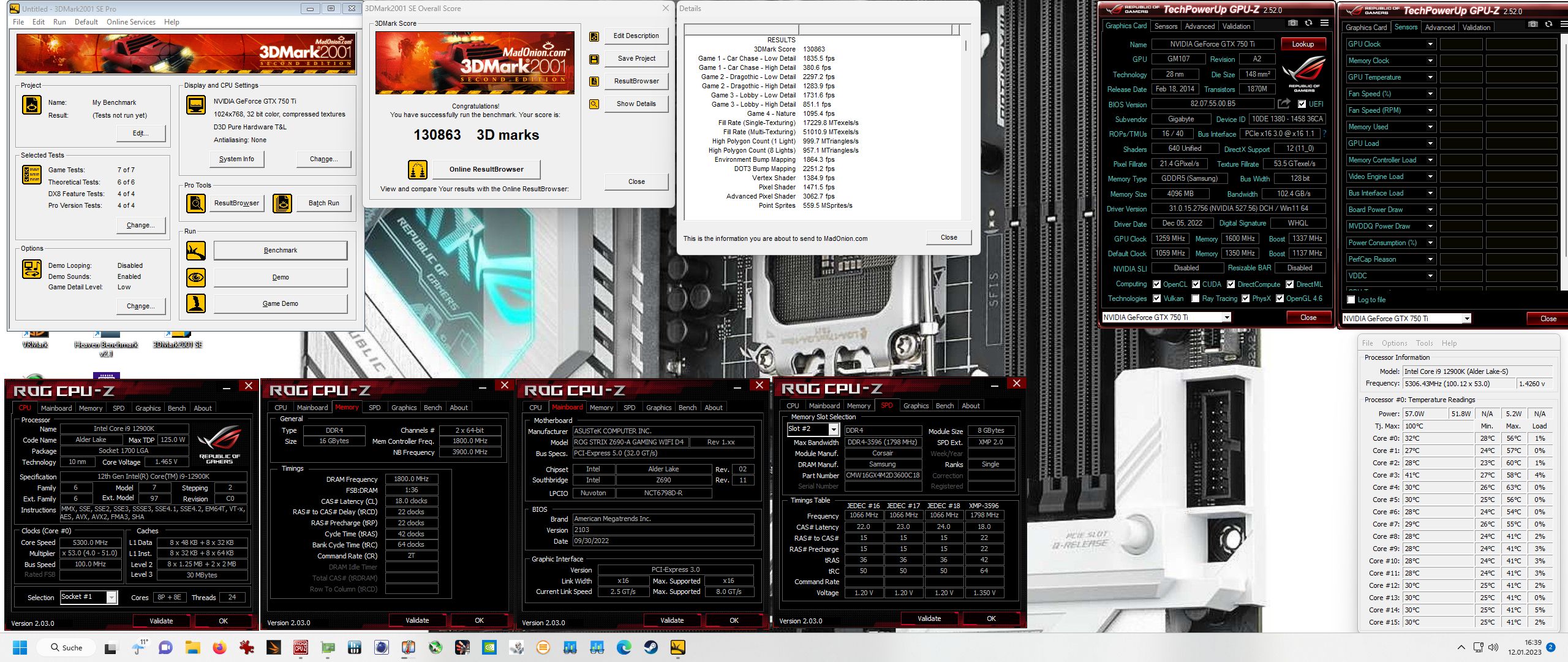Toggle the UEFI checkbox in GPU-Z
Viewport: 1568px width, 662px height.
coord(1302,104)
